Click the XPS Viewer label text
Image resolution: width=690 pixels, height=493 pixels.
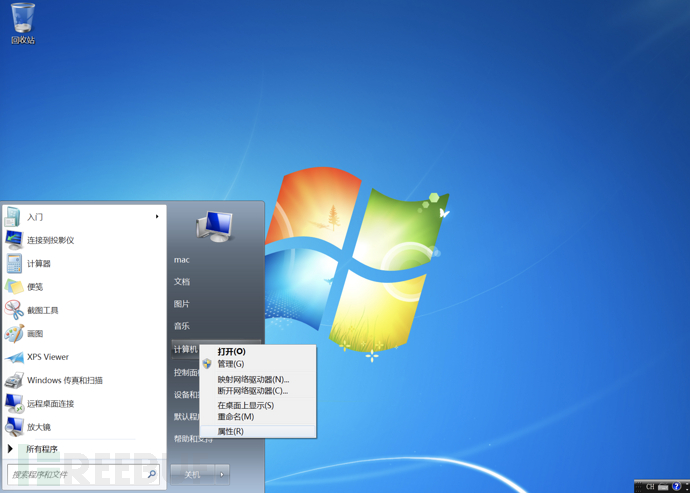[48, 357]
